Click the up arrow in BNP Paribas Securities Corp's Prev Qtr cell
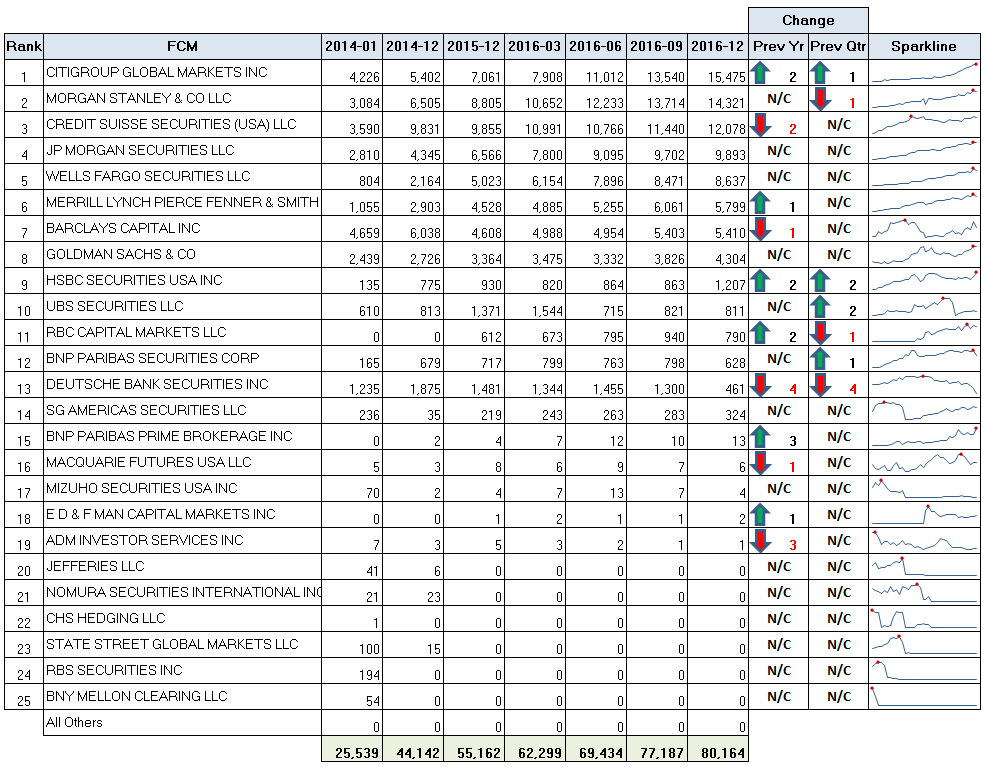This screenshot has height=767, width=983. [x=821, y=359]
